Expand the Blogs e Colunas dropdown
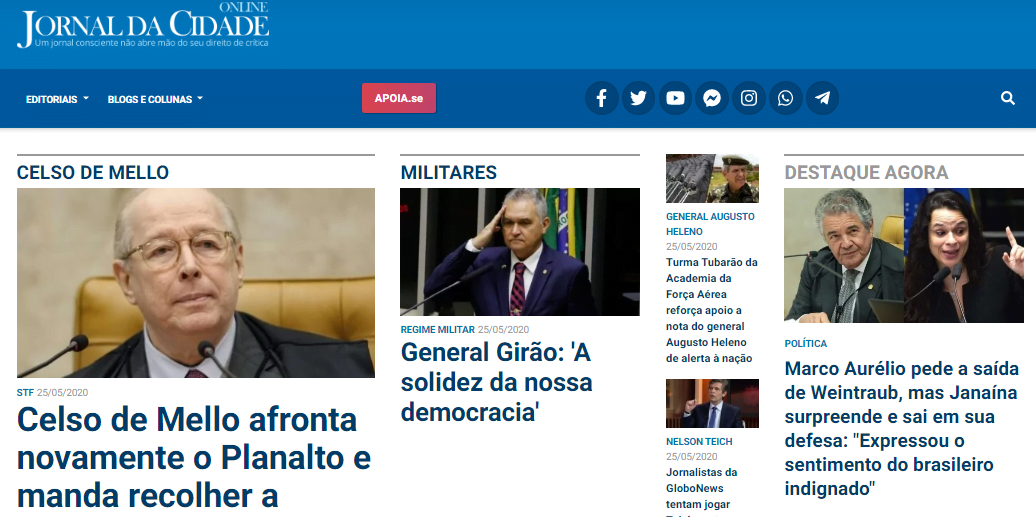This screenshot has height=517, width=1036. click(155, 99)
